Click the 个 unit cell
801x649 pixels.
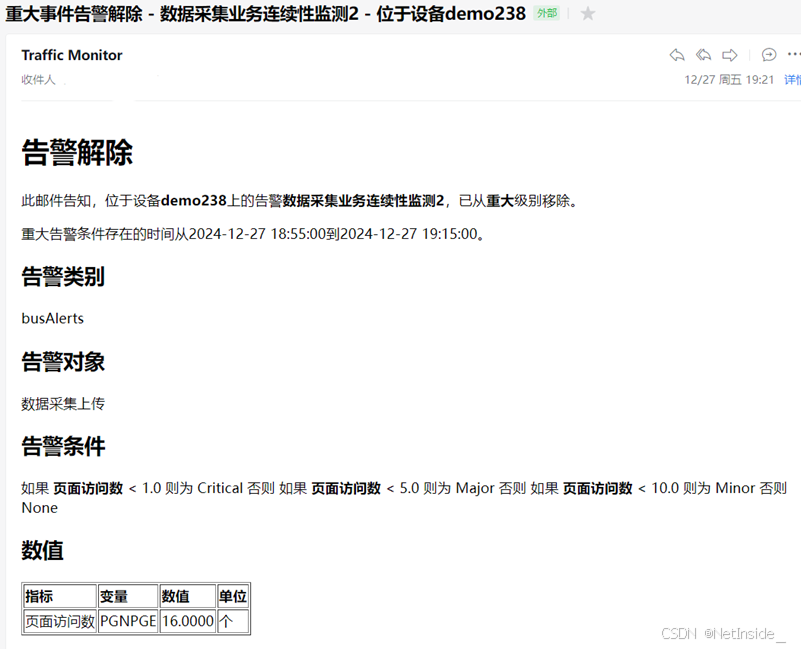[x=233, y=621]
